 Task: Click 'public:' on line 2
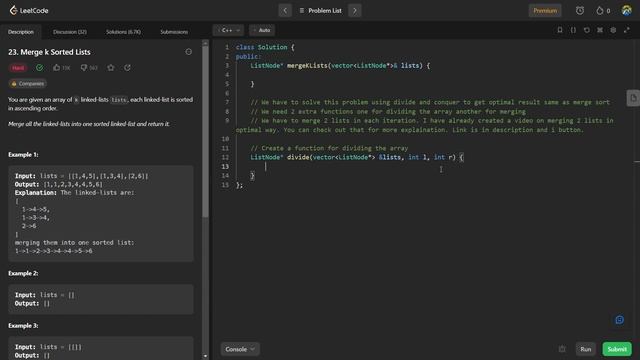(248, 56)
